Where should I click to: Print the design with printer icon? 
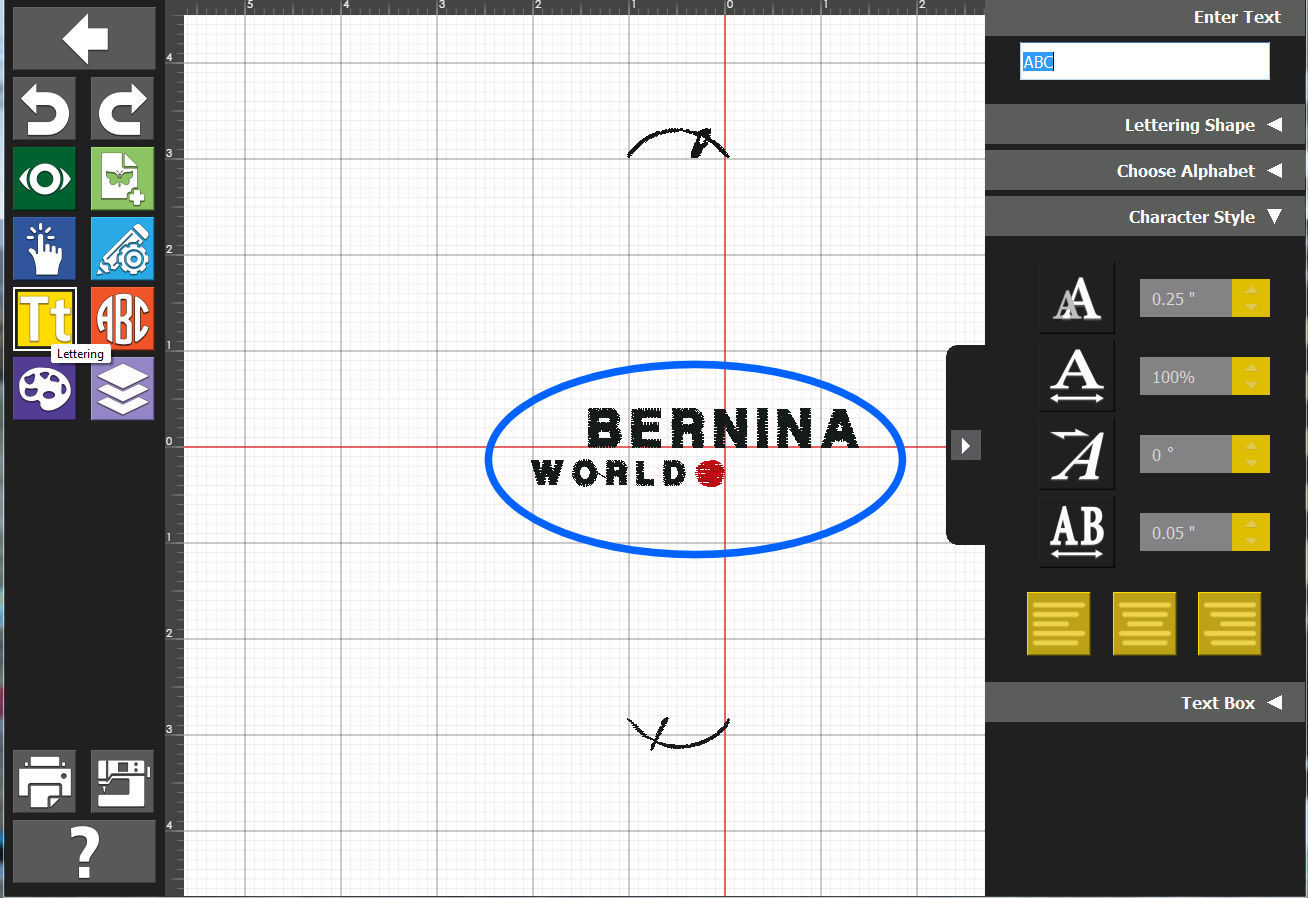tap(44, 781)
